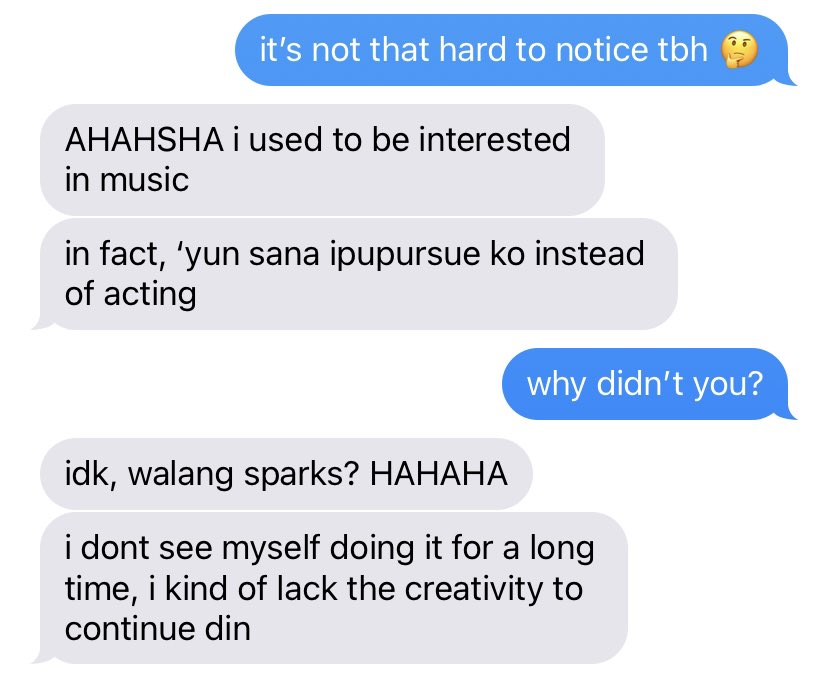Click the word "instead" in gray bubble
The height and width of the screenshot is (686, 828).
pyautogui.click(x=589, y=254)
